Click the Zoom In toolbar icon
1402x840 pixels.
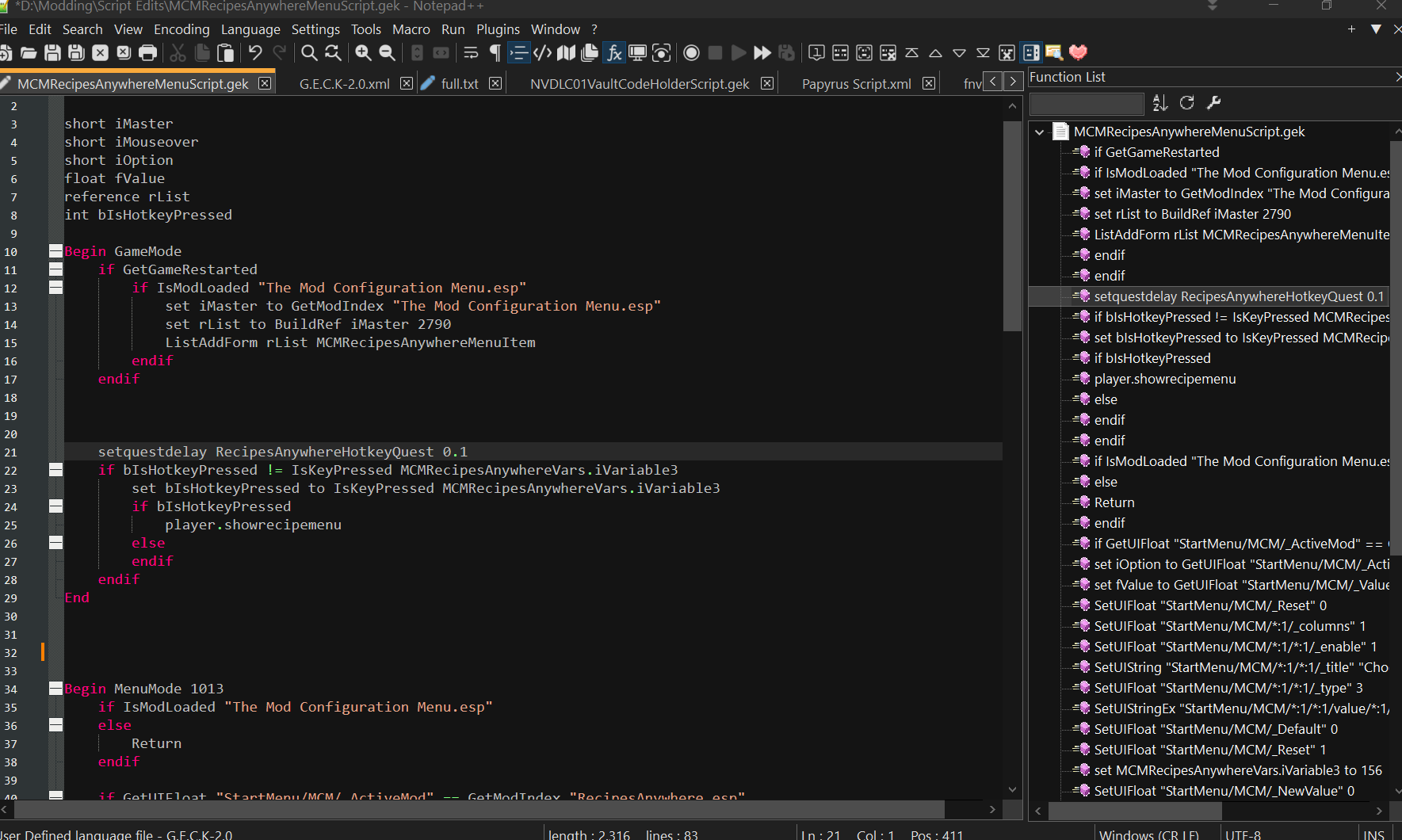[x=363, y=53]
